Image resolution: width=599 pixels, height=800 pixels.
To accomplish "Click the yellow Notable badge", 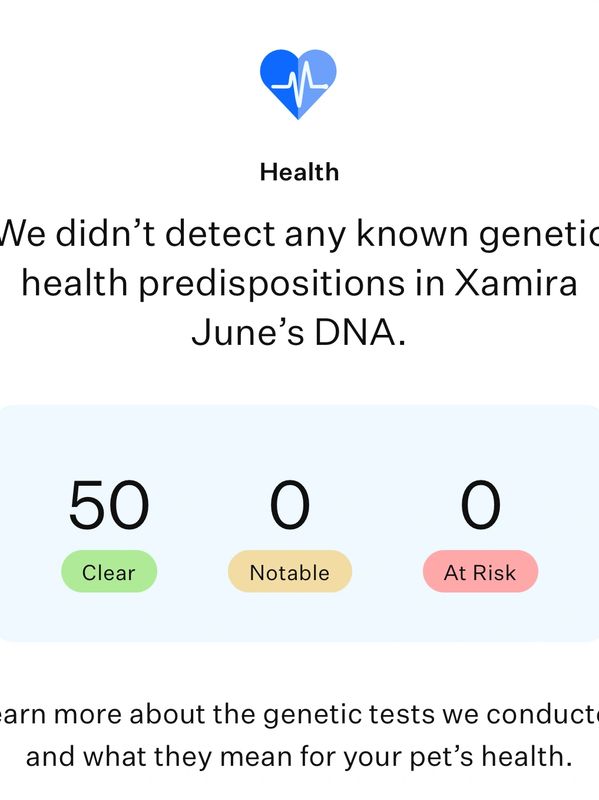I will pyautogui.click(x=290, y=571).
